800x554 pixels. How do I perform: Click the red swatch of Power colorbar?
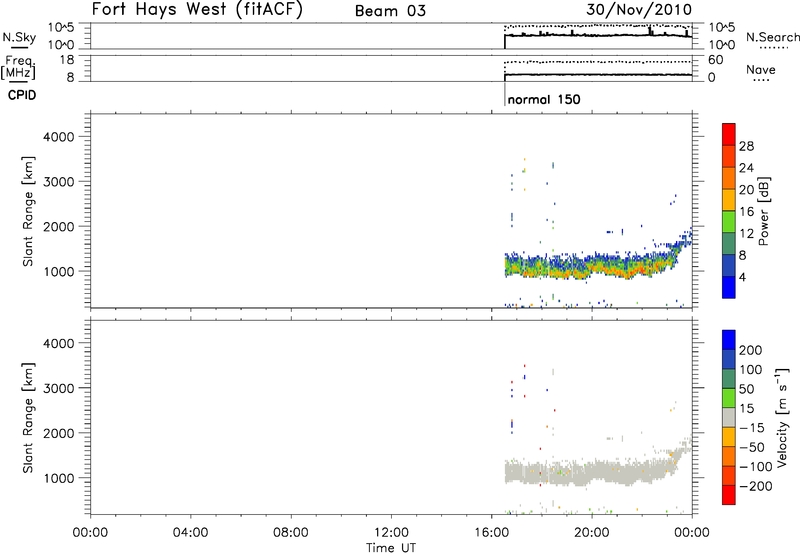[x=729, y=134]
